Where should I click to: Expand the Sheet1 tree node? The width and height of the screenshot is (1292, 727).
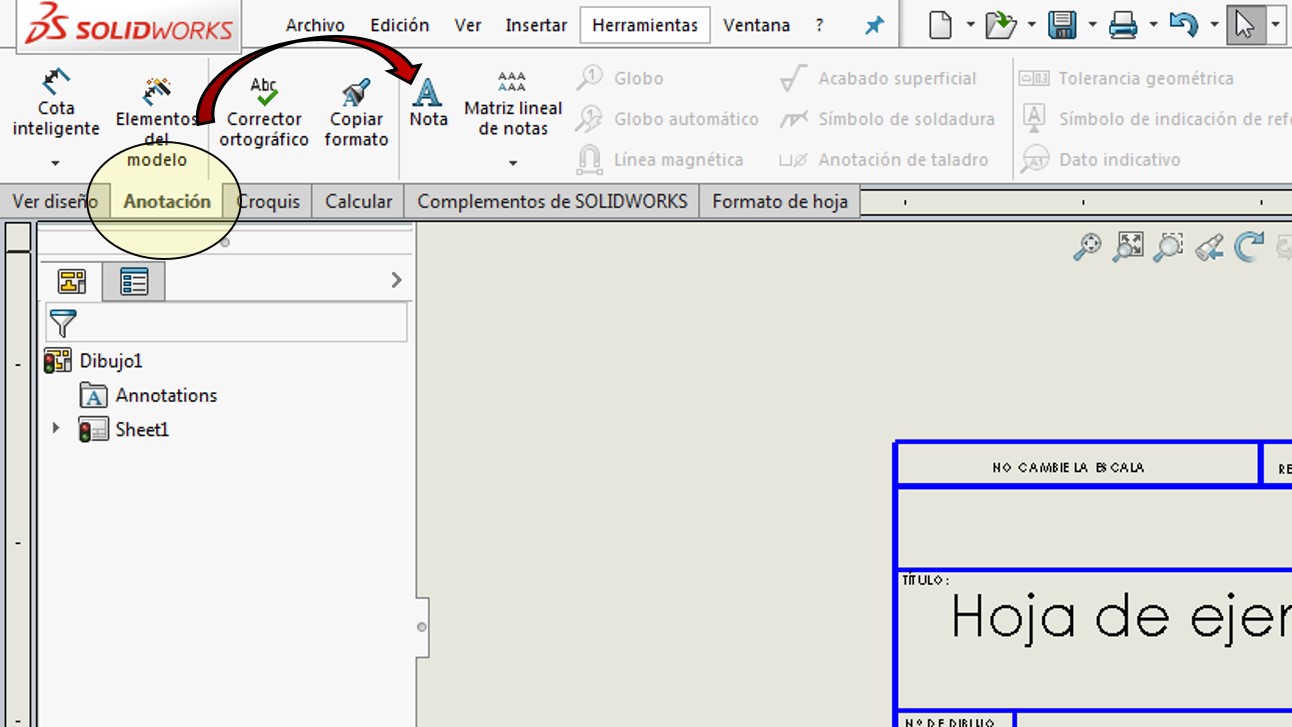pos(56,429)
